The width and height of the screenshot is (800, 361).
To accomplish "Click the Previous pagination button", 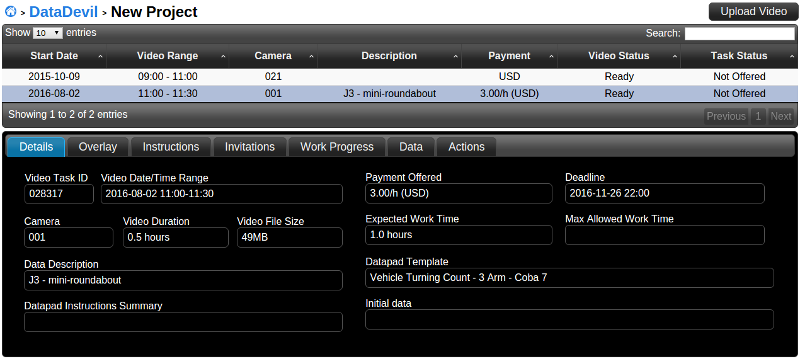I will point(726,116).
